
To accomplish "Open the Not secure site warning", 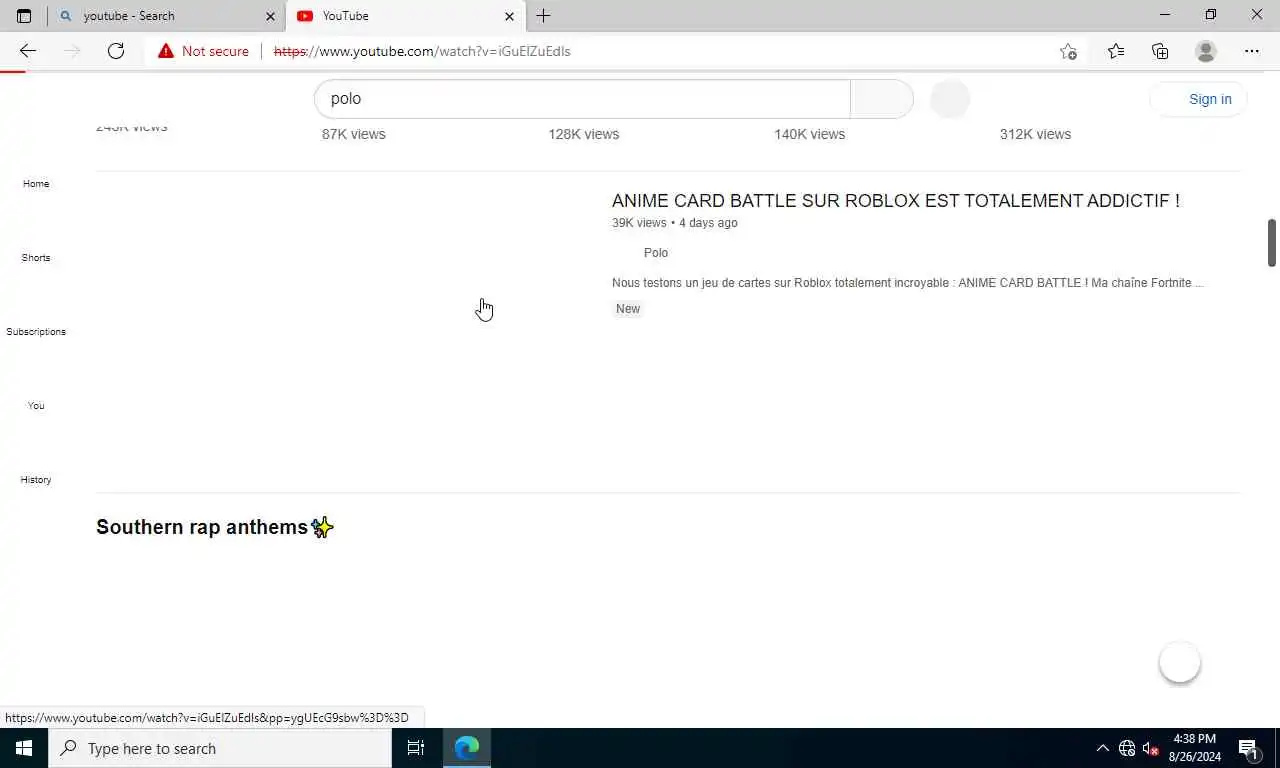I will [203, 51].
